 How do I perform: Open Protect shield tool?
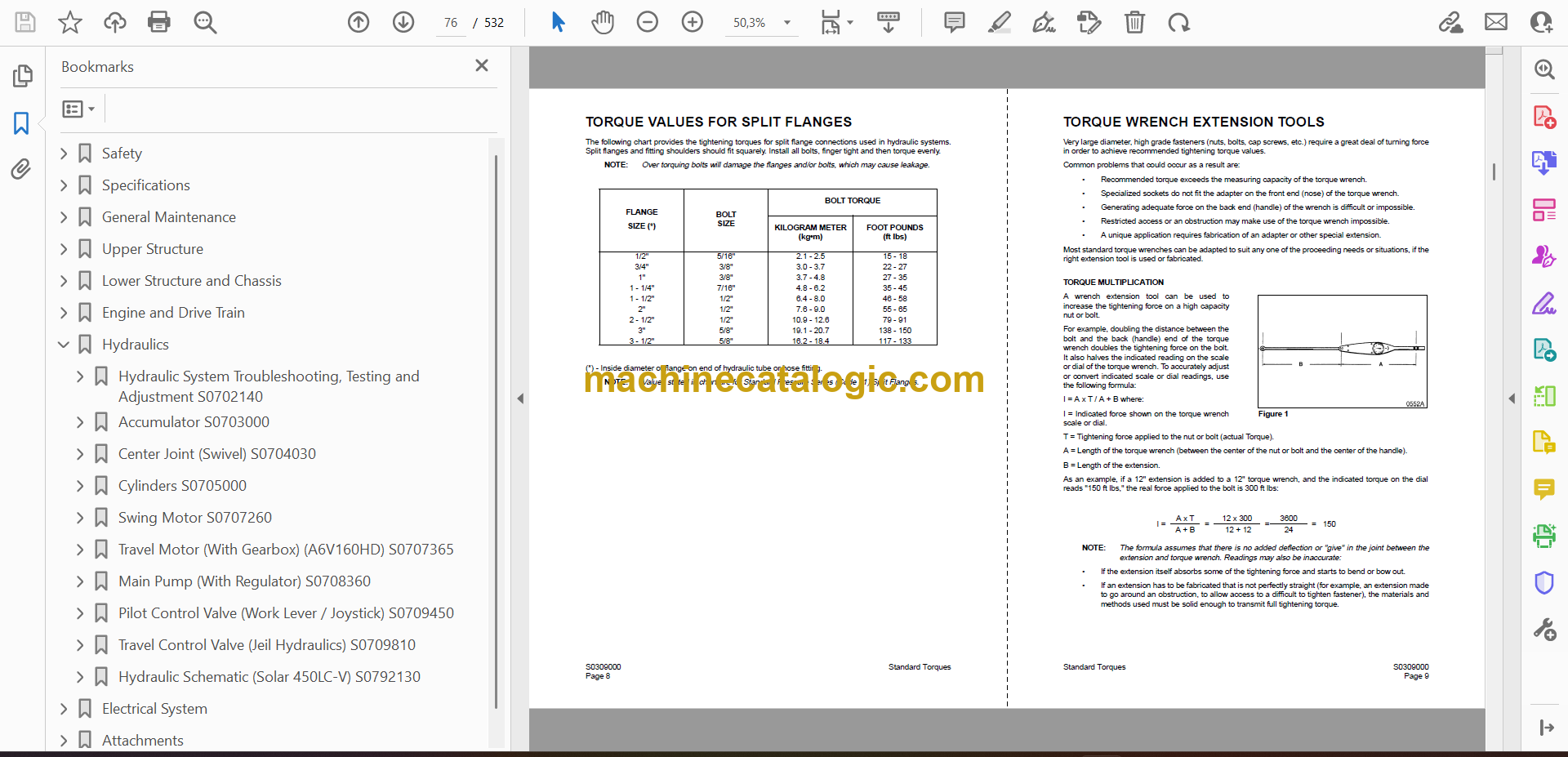[1543, 582]
